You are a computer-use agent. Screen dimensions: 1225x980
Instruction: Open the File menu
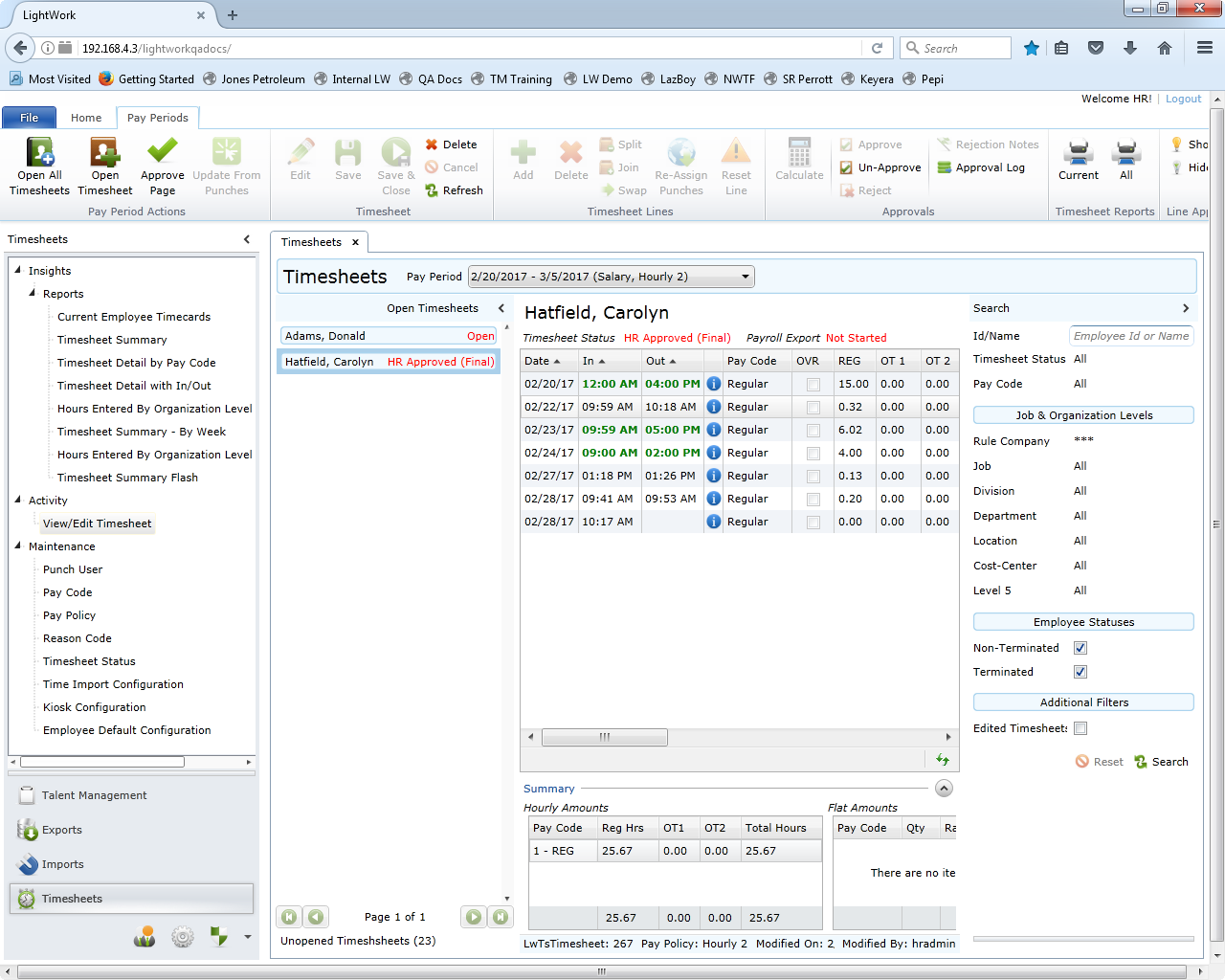coord(29,117)
